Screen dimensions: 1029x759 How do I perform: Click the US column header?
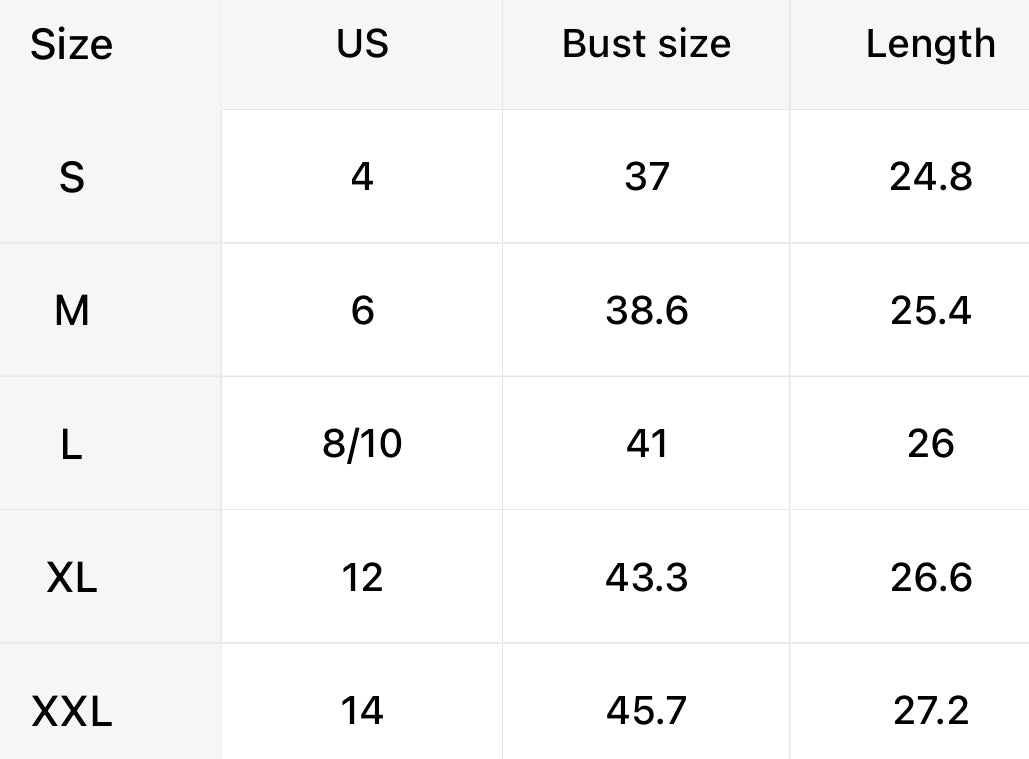362,44
